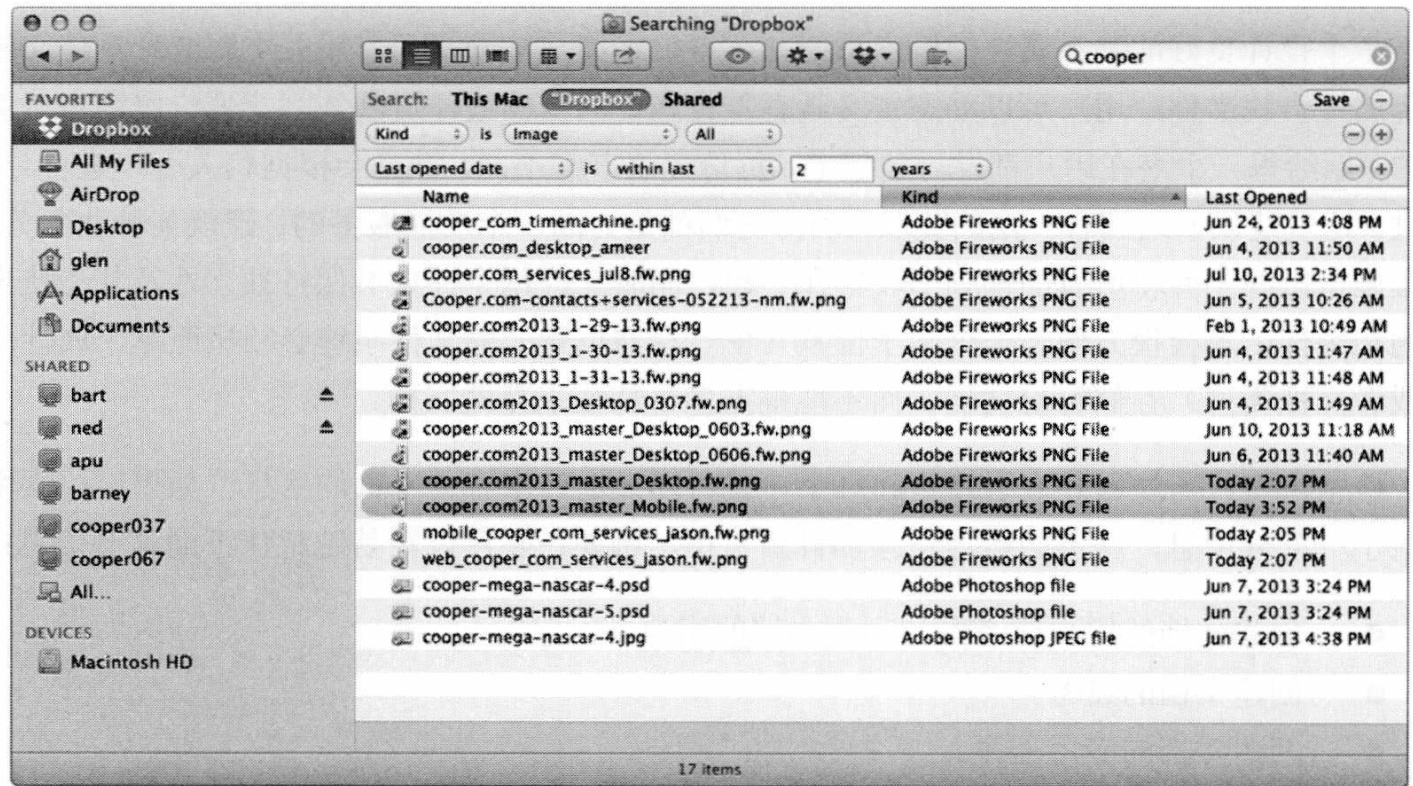Eject the bart shared computer
The image size is (1413, 786).
(x=327, y=395)
